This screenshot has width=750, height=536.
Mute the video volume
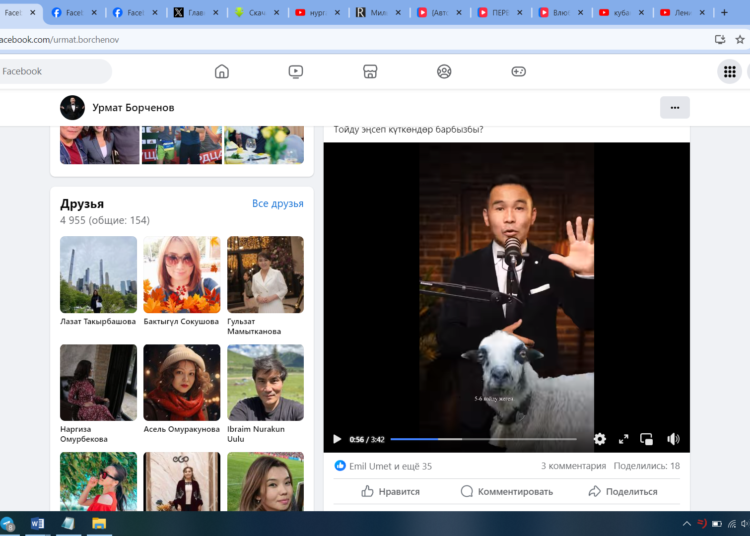pos(673,439)
